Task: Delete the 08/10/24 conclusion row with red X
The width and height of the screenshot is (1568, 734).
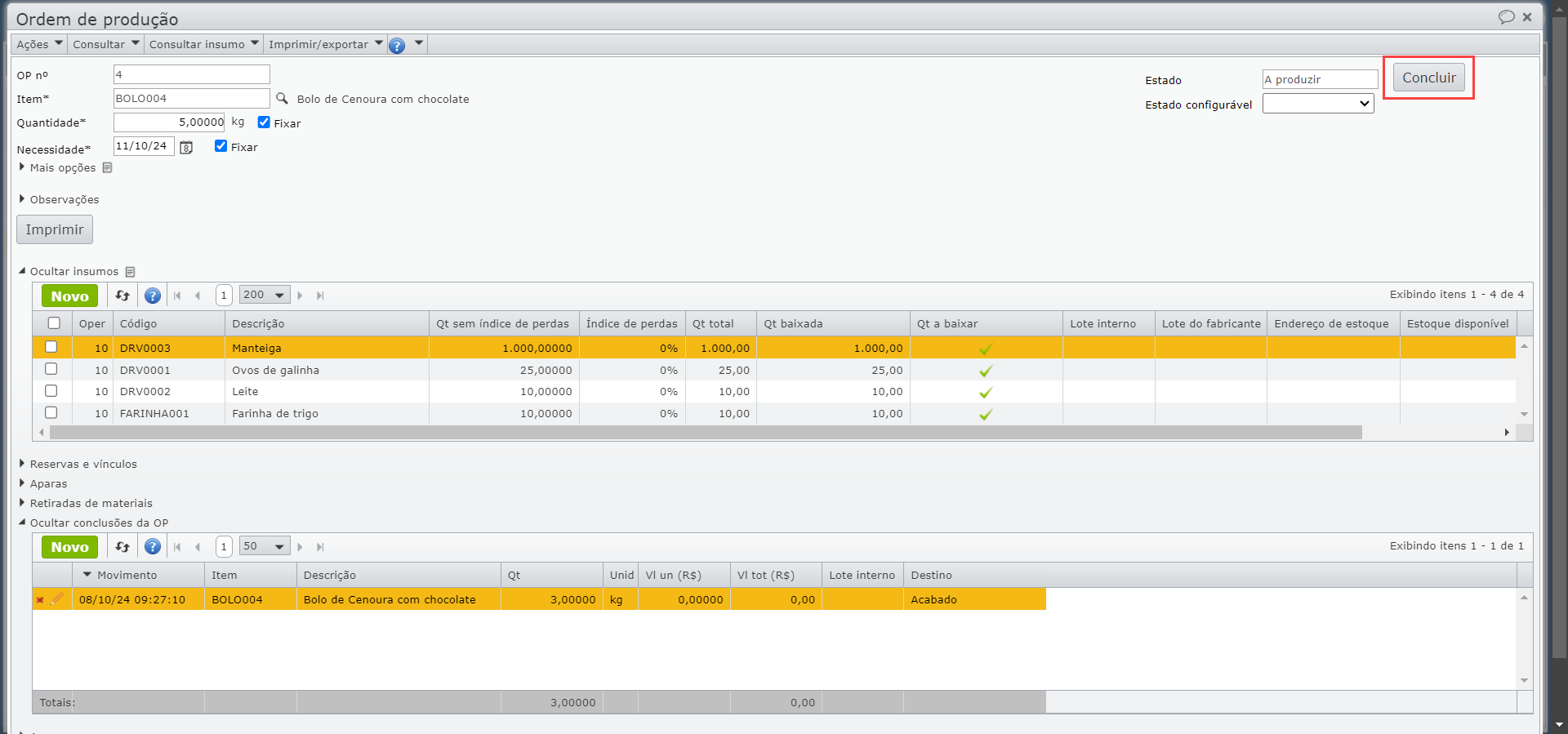Action: 39,600
